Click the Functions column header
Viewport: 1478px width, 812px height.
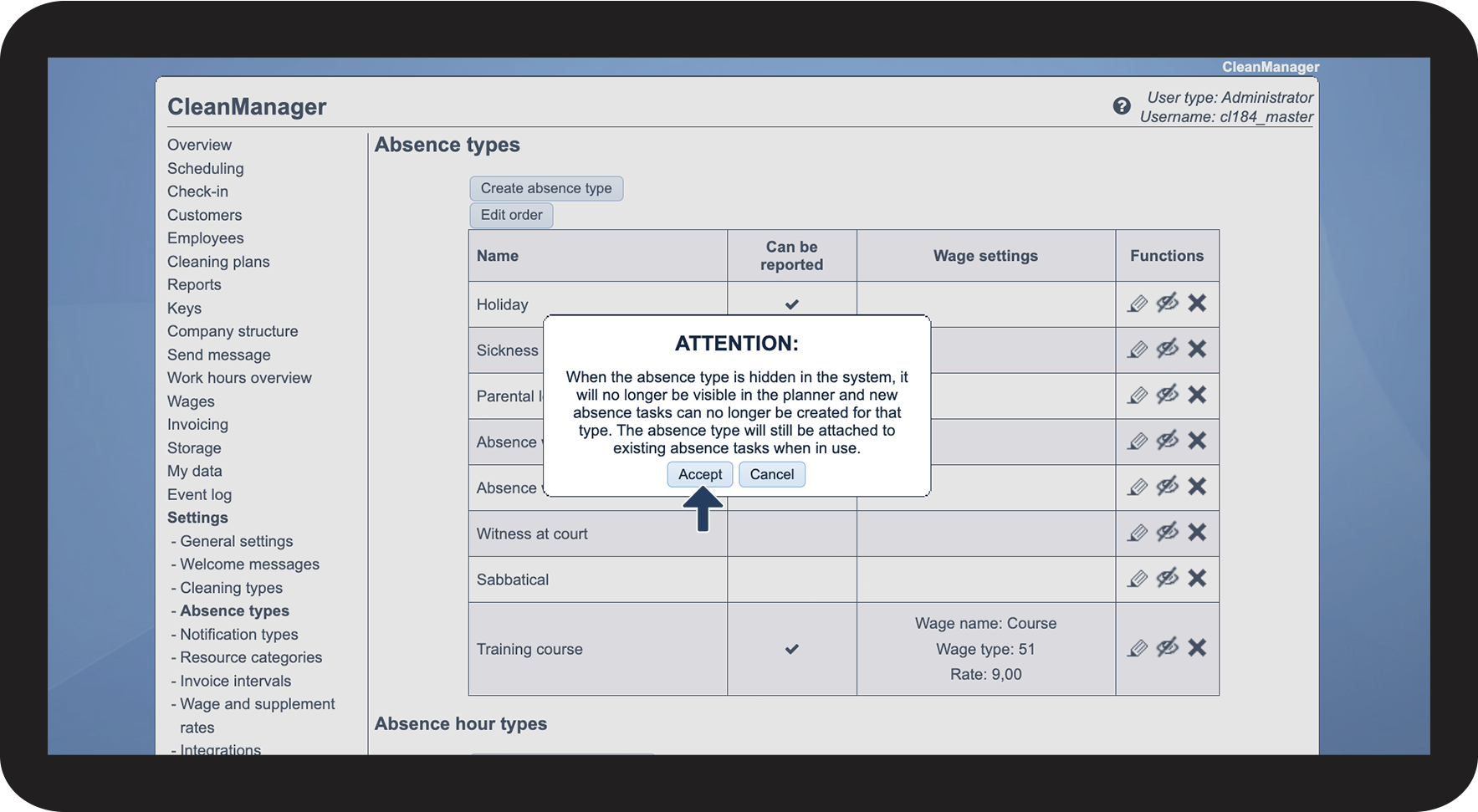point(1167,256)
